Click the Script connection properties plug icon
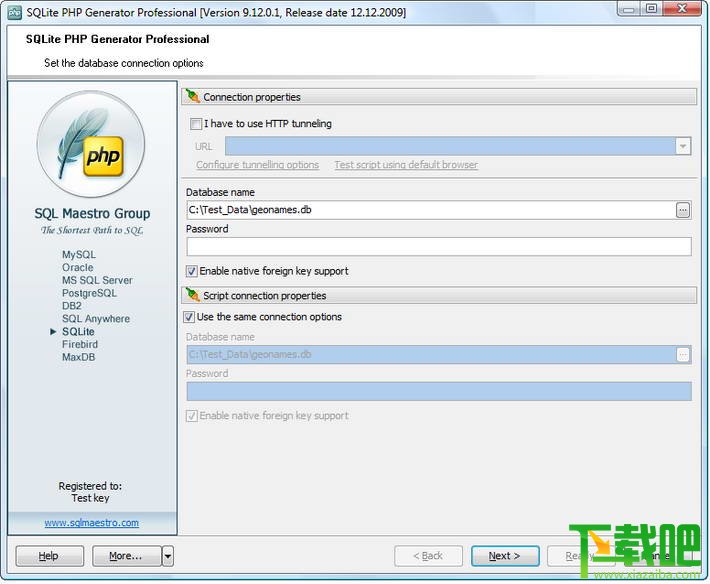Viewport: 710px width, 584px height. (x=193, y=295)
